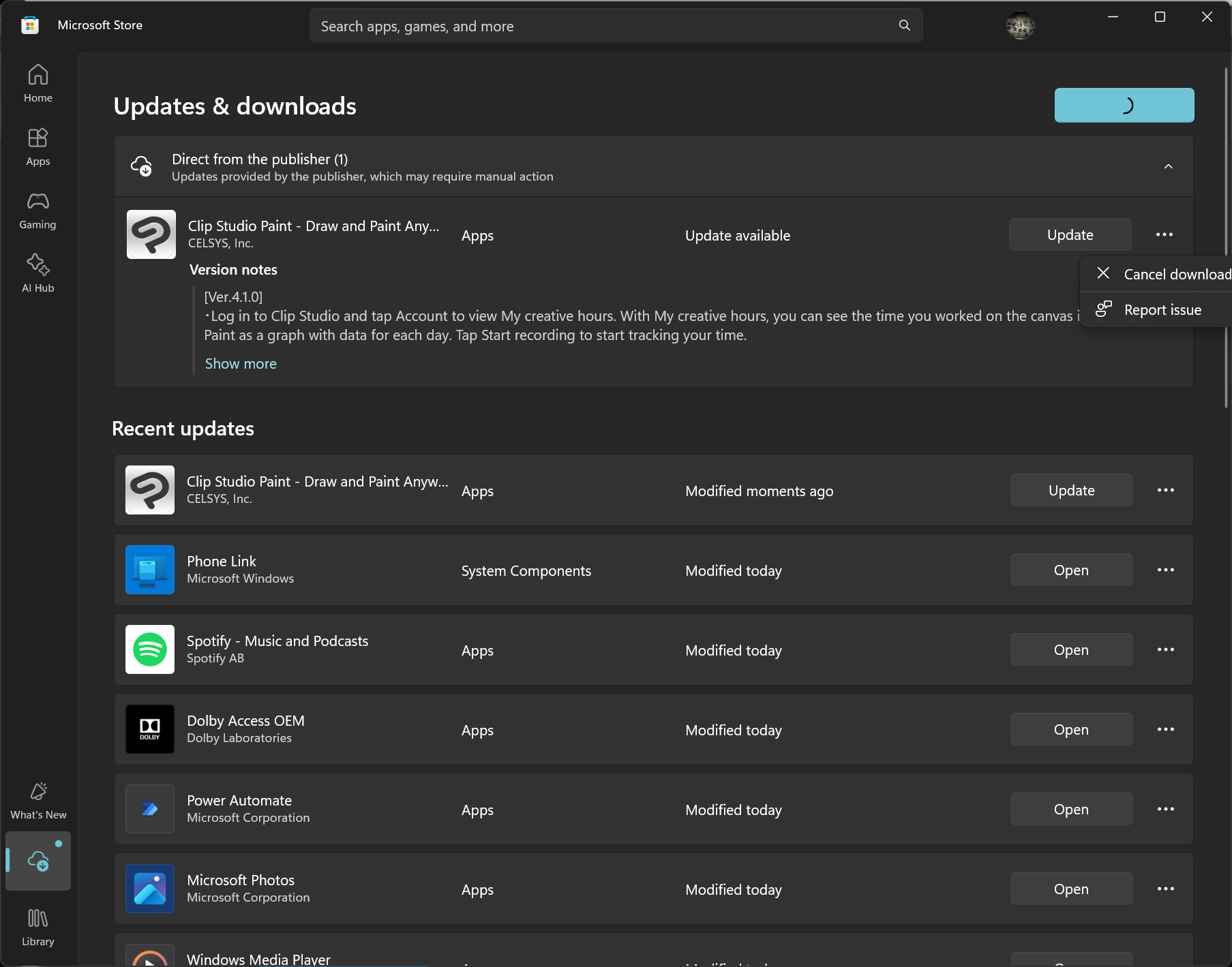1232x967 pixels.
Task: Collapse Direct from the publisher section
Action: click(1168, 167)
